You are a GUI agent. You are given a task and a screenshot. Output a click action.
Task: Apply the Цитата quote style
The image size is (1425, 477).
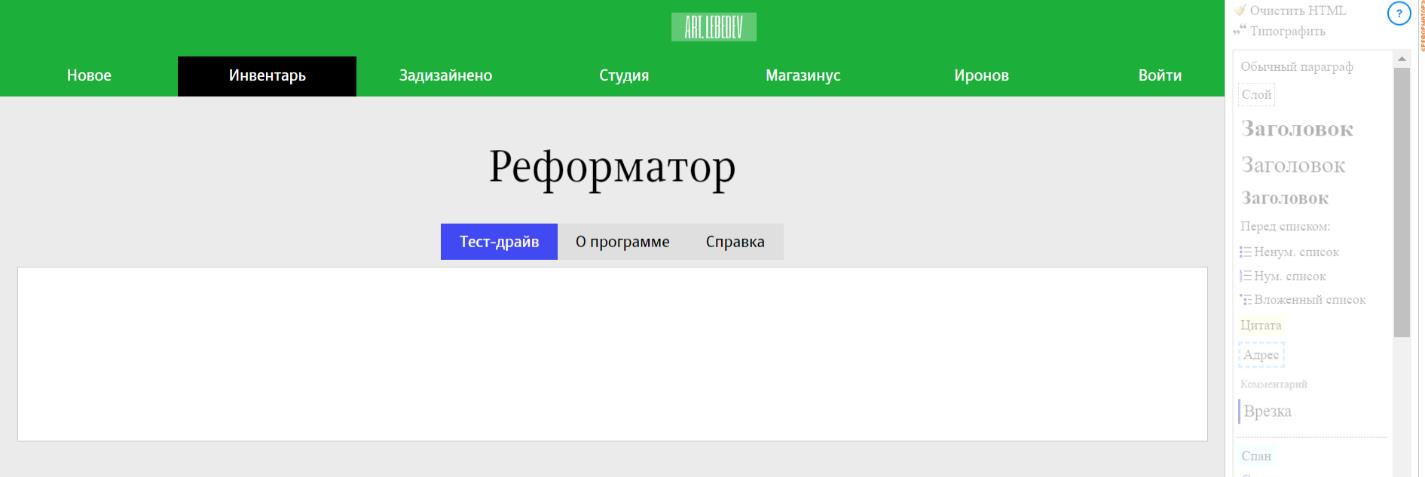[x=1260, y=325]
